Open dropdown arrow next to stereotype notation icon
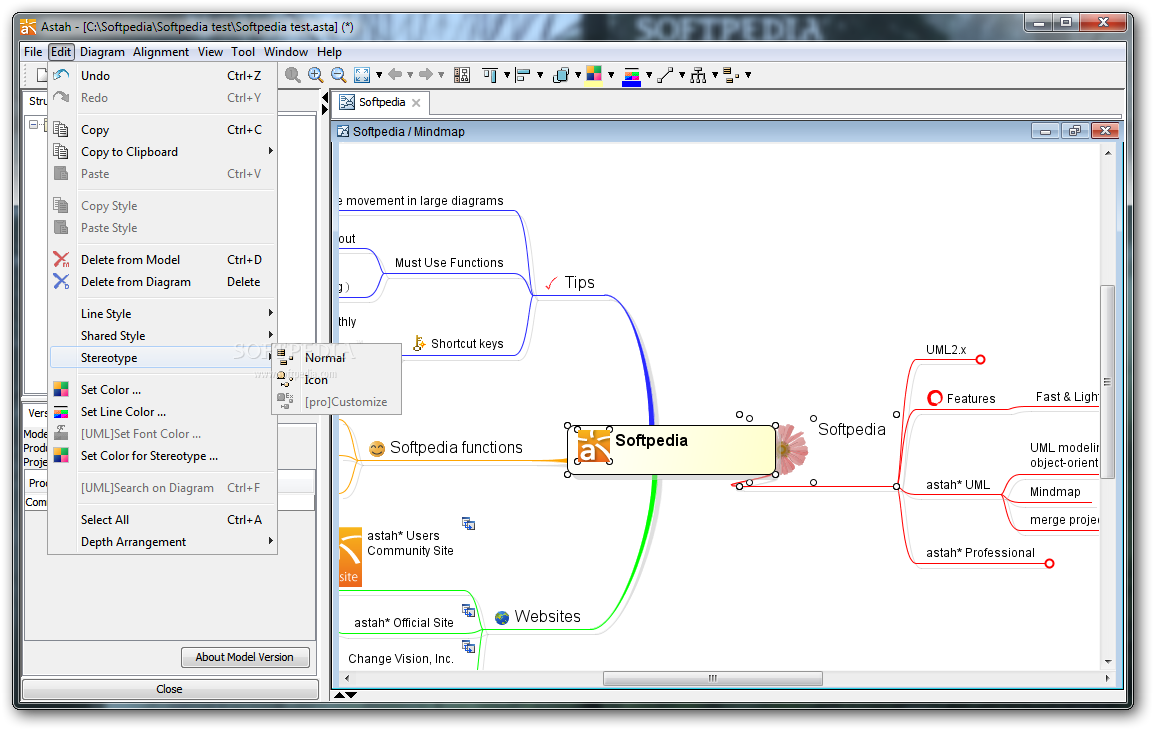The image size is (1154, 730). click(748, 75)
